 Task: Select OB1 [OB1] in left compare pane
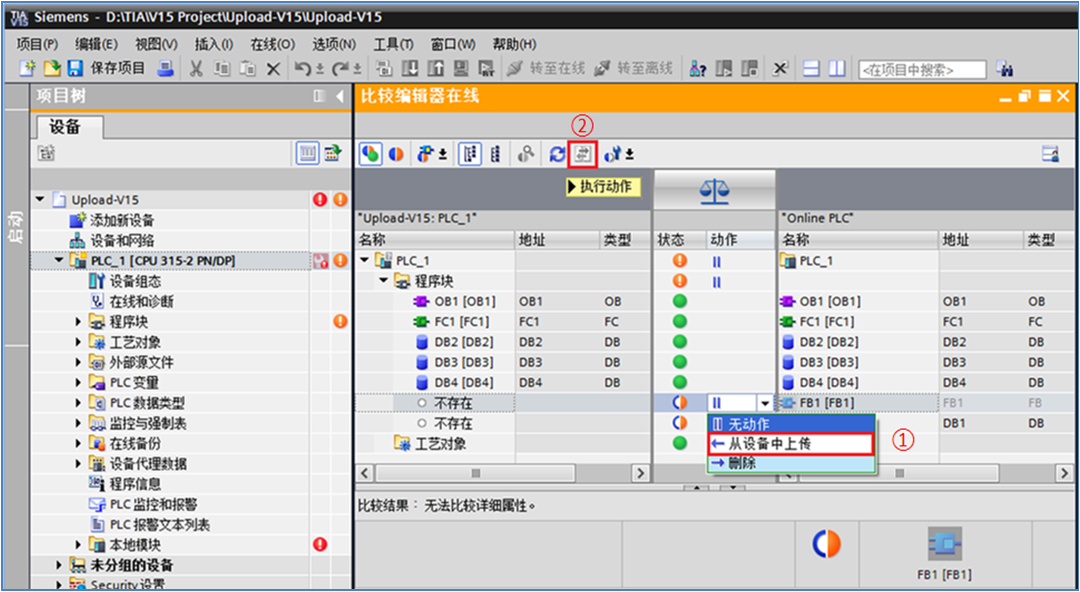click(464, 302)
